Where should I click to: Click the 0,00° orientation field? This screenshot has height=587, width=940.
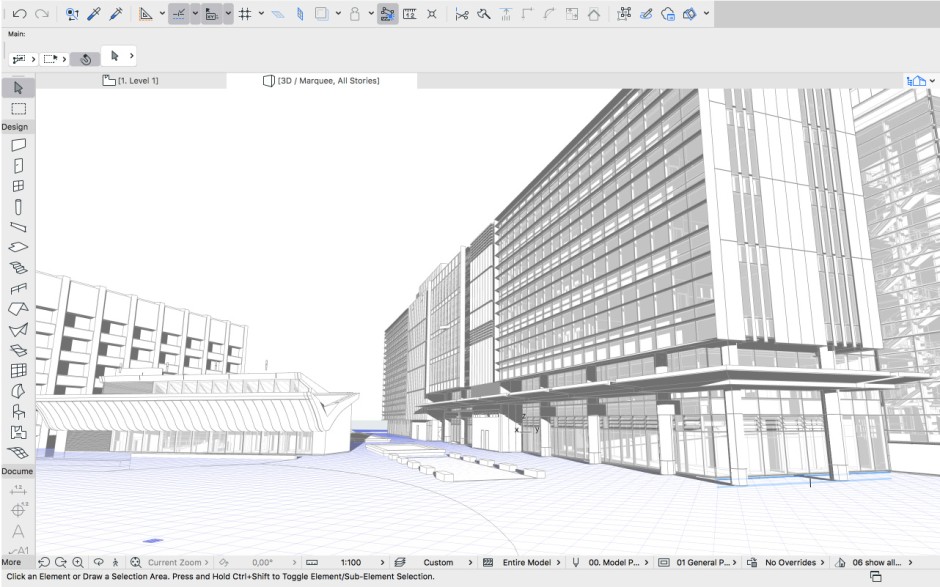coord(263,563)
